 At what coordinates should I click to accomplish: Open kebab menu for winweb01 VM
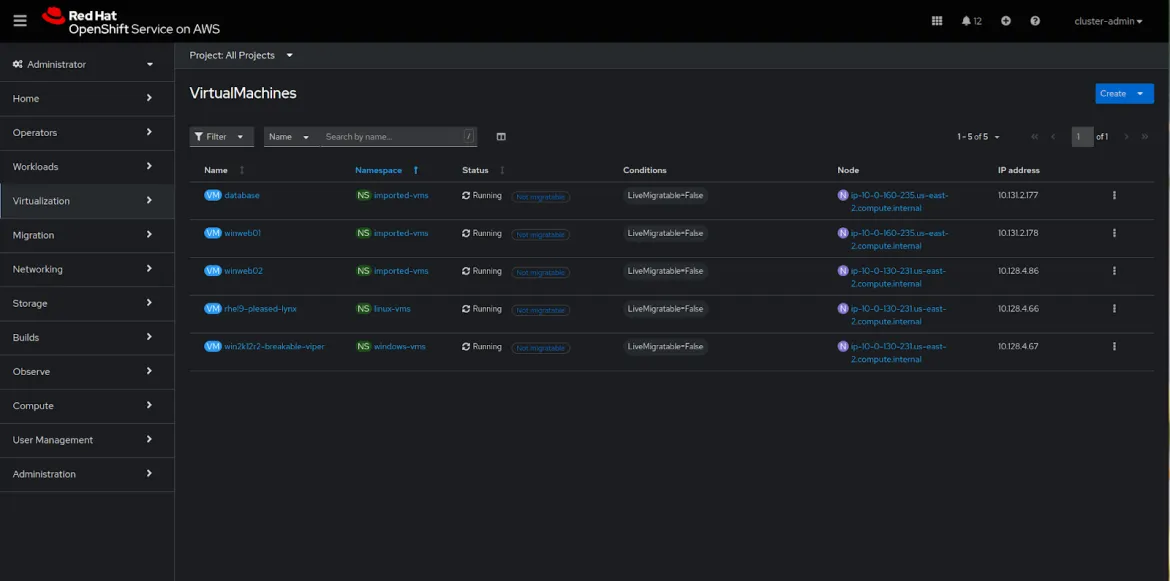click(x=1114, y=233)
